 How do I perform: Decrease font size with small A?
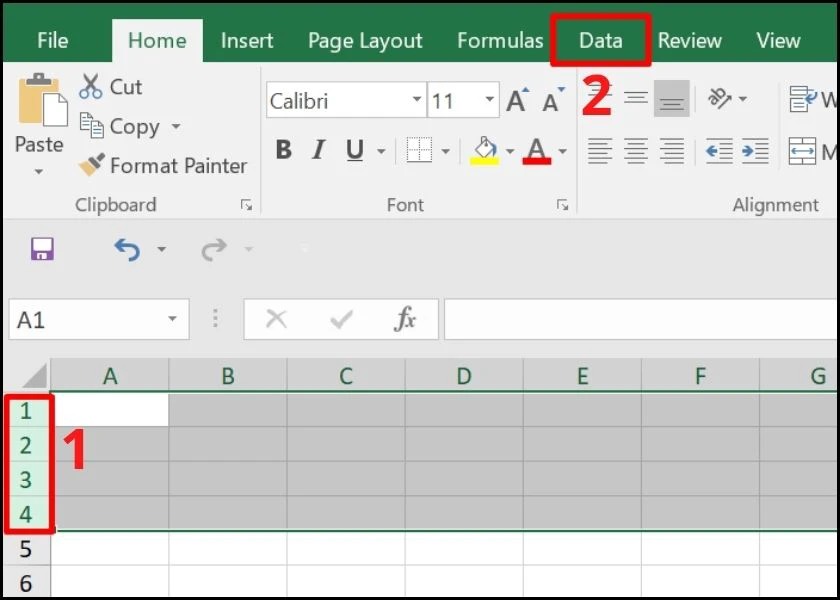point(553,100)
